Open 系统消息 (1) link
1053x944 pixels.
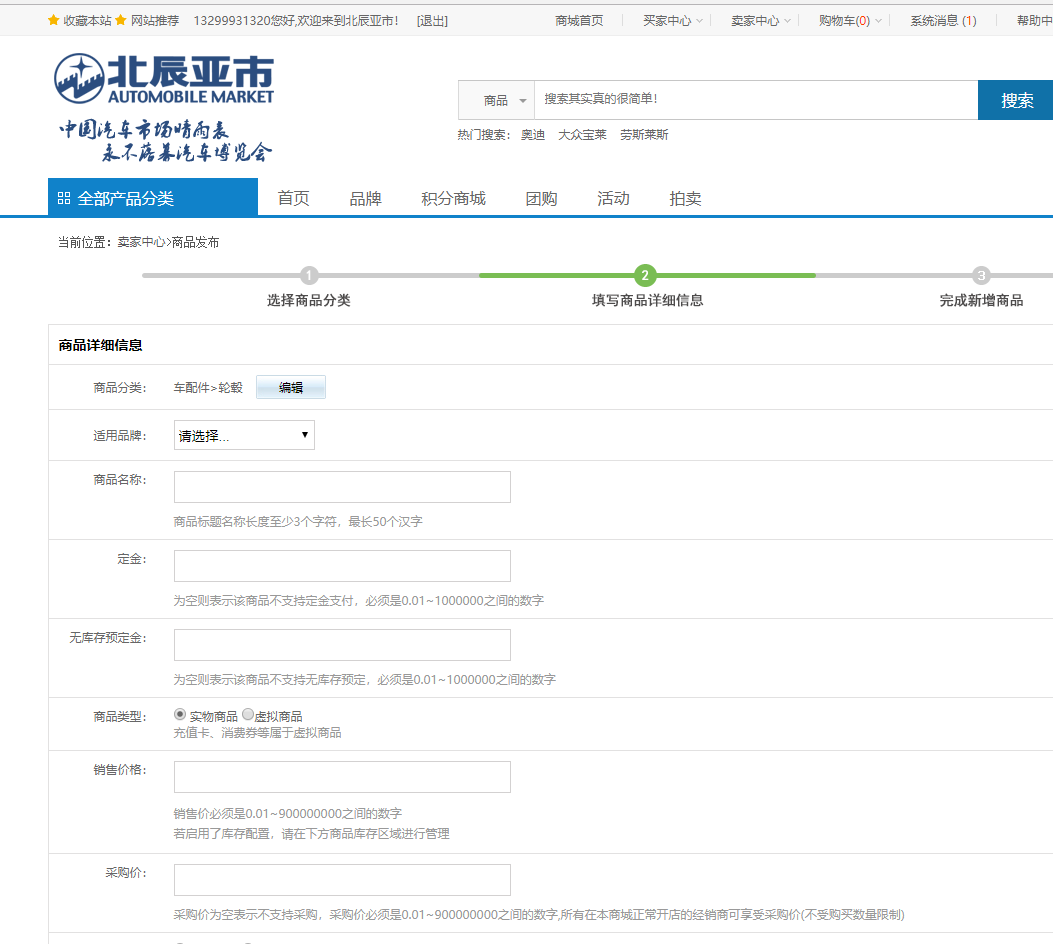[x=943, y=21]
